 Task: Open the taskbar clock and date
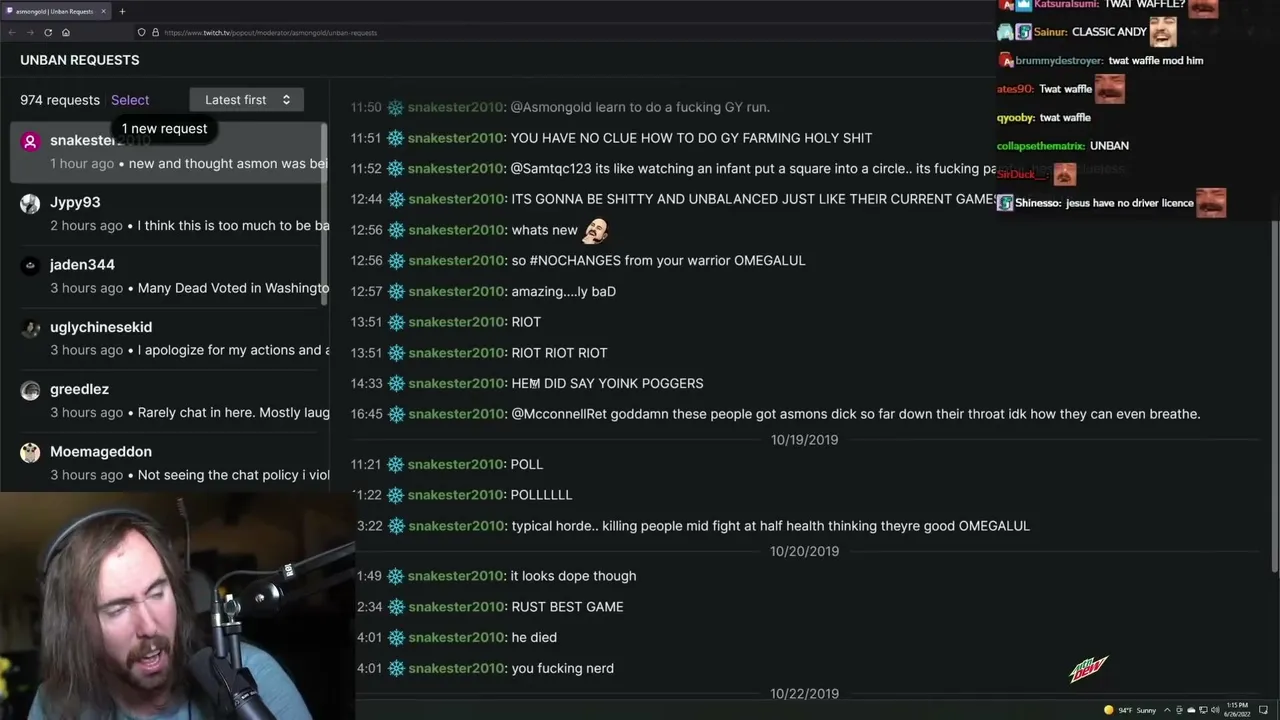pyautogui.click(x=1239, y=710)
